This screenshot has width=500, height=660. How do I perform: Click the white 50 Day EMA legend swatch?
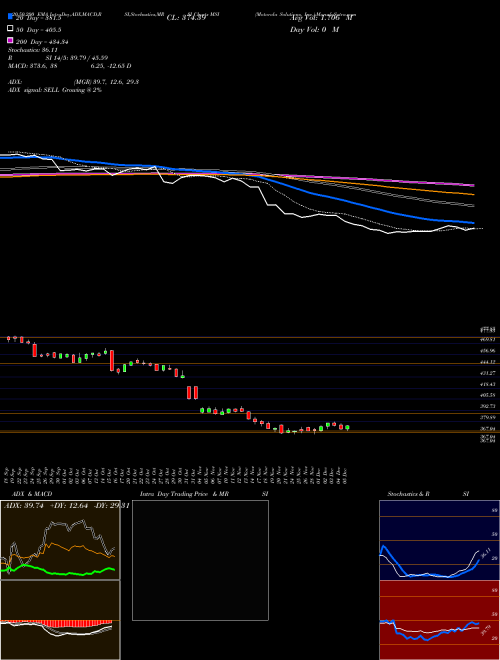click(x=10, y=29)
